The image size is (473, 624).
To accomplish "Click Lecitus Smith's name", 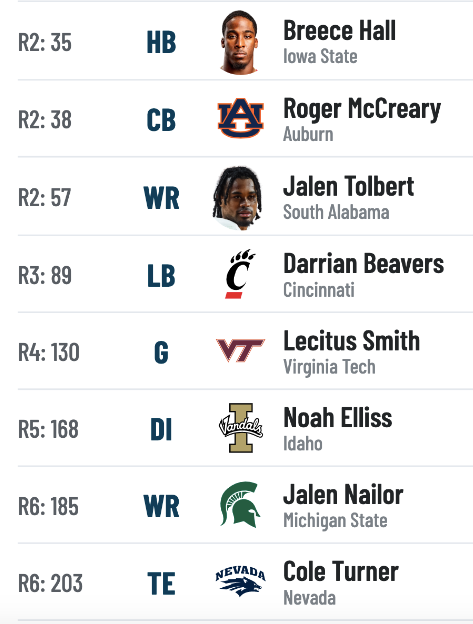I will point(351,341).
